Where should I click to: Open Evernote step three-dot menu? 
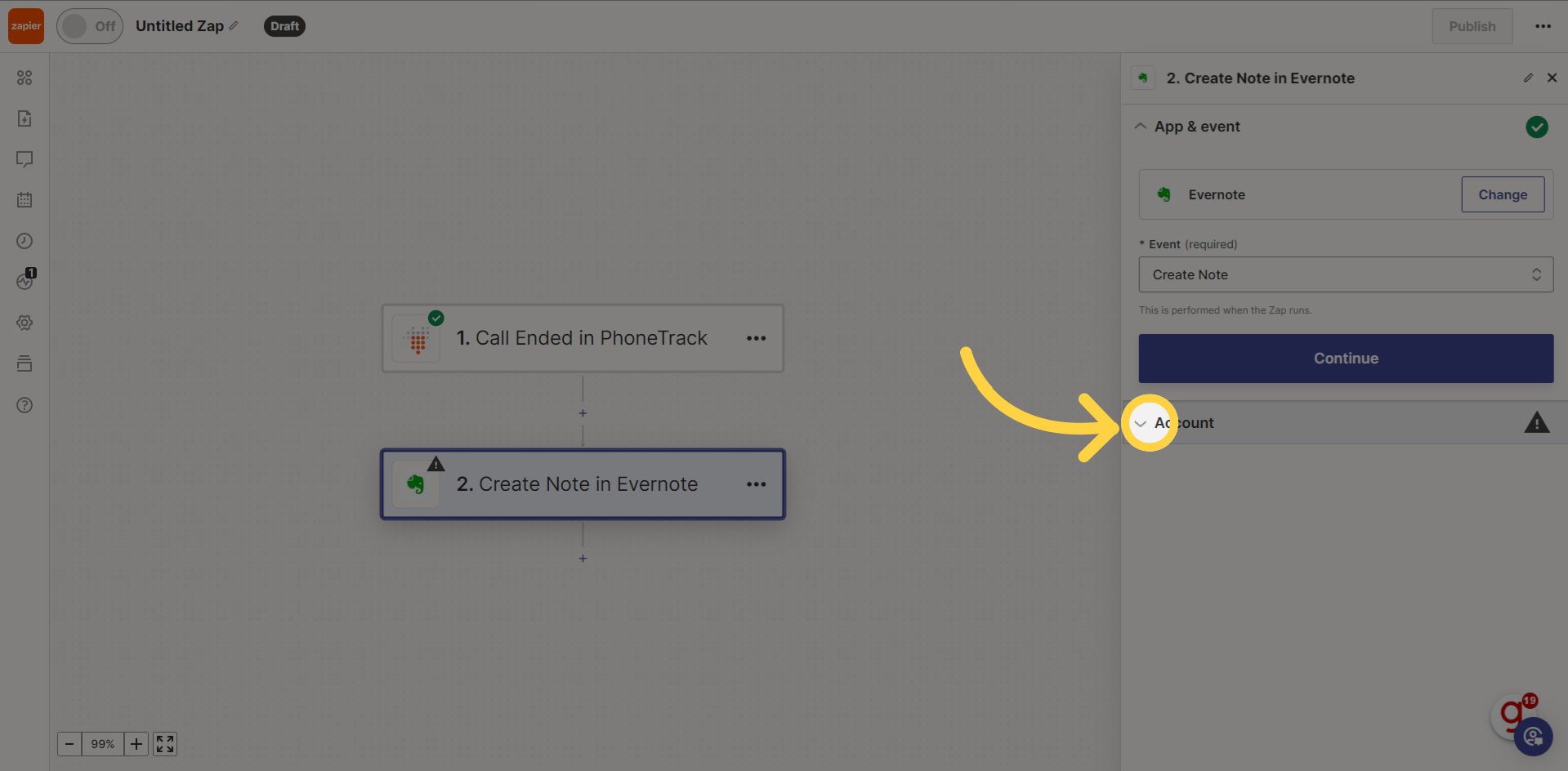757,484
